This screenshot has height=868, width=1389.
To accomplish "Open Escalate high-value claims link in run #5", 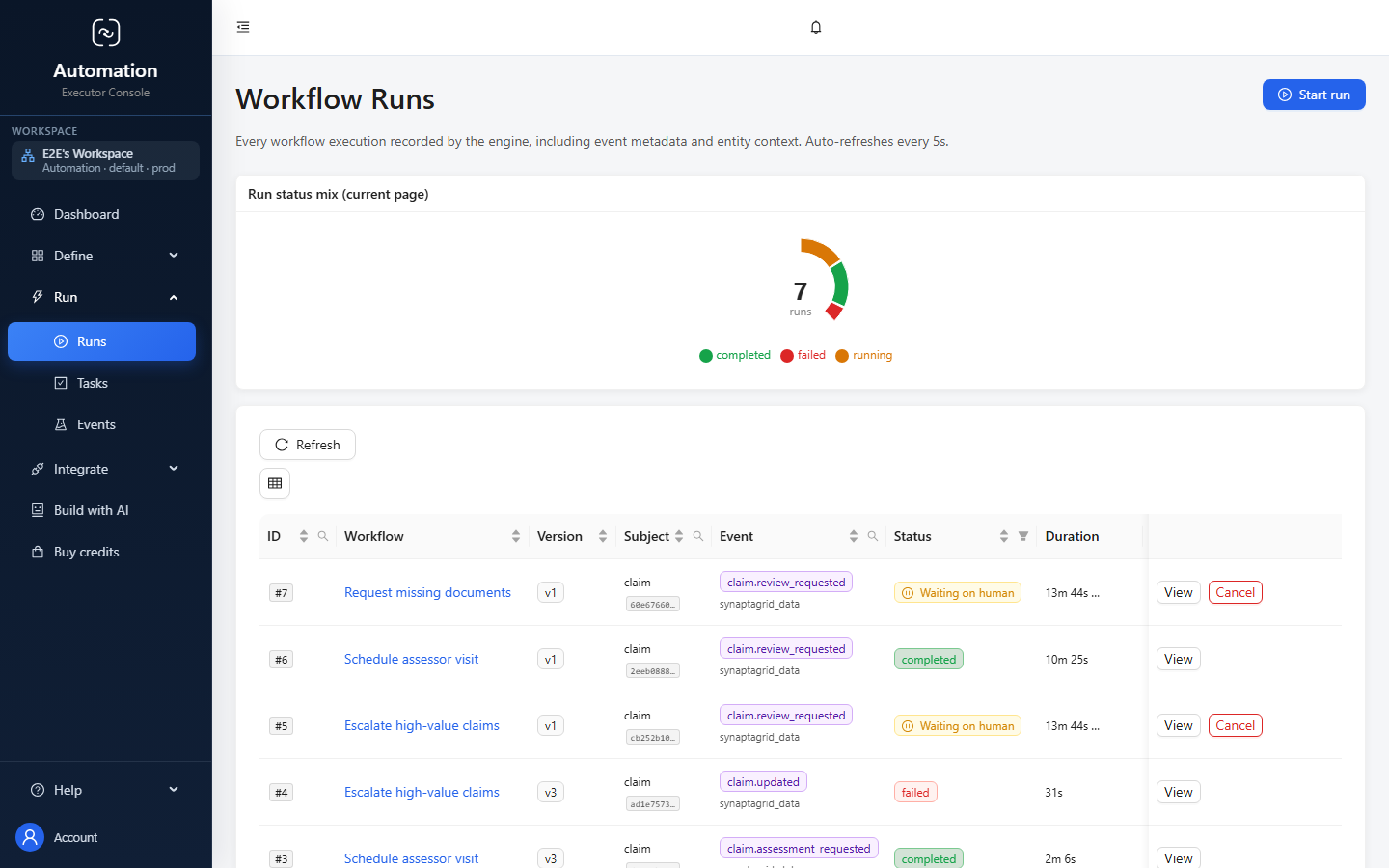I will 422,725.
